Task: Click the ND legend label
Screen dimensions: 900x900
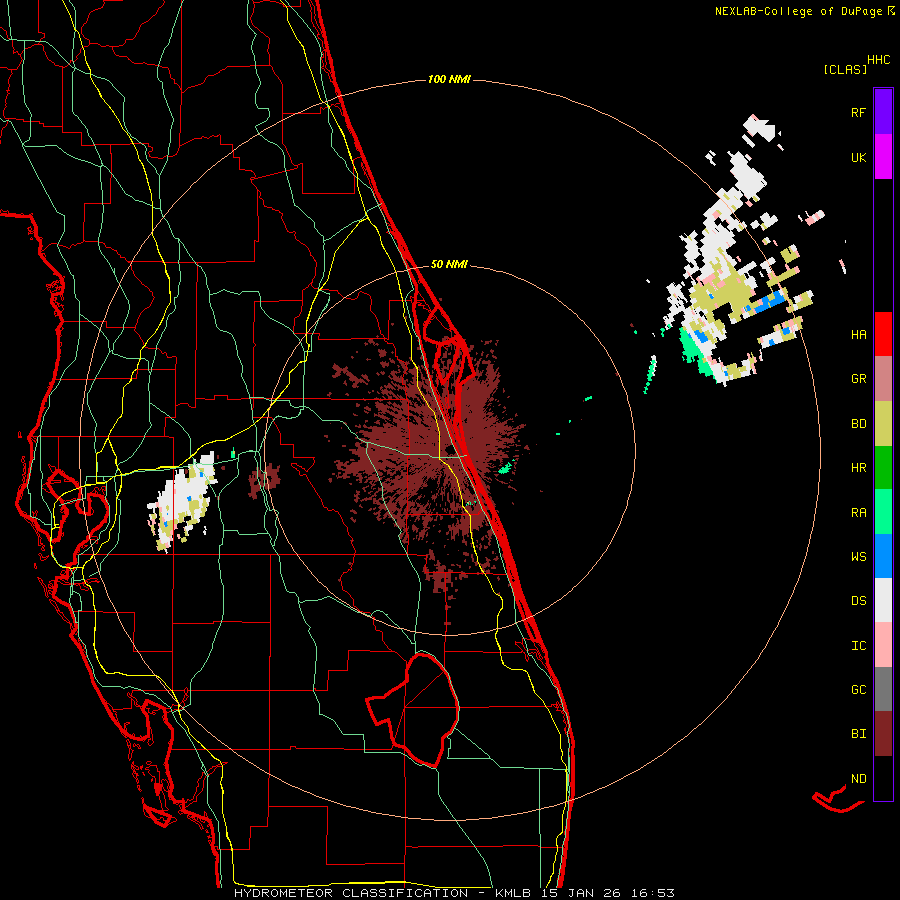Action: (x=858, y=778)
